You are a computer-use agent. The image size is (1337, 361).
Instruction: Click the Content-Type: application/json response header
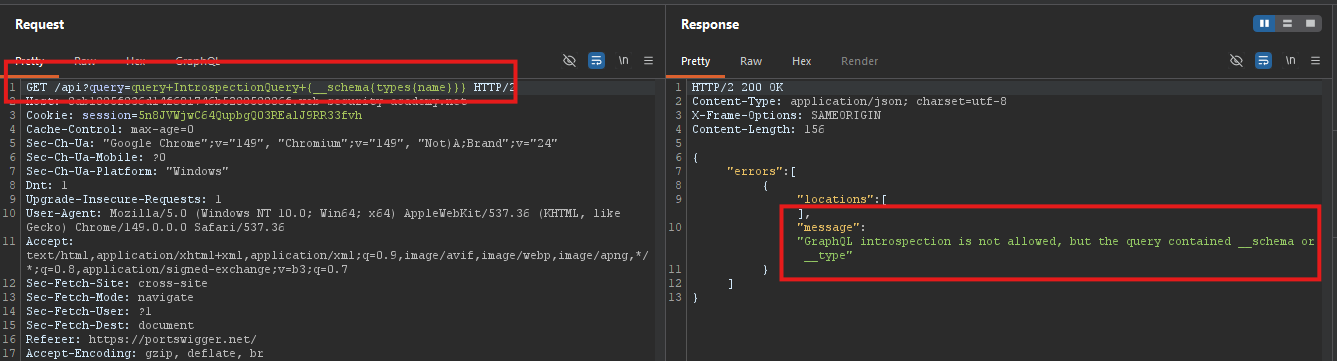(x=849, y=102)
